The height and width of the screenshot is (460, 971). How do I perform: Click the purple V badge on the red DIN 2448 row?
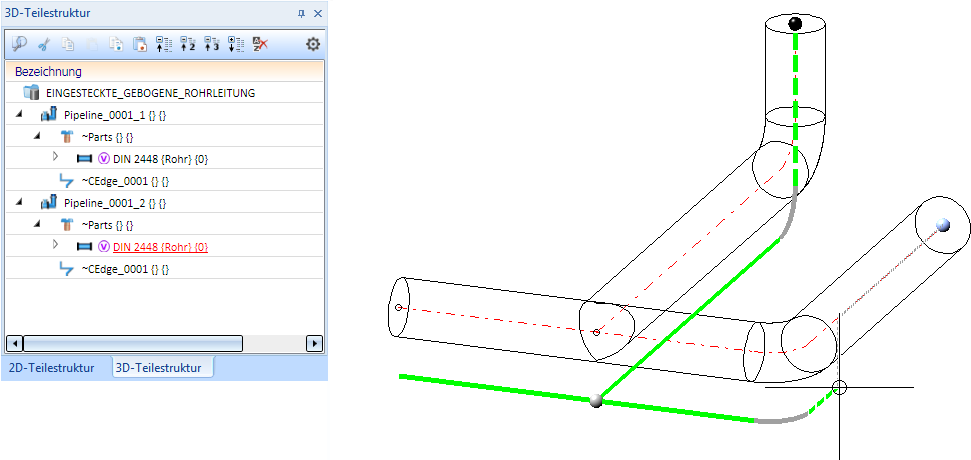pyautogui.click(x=103, y=246)
